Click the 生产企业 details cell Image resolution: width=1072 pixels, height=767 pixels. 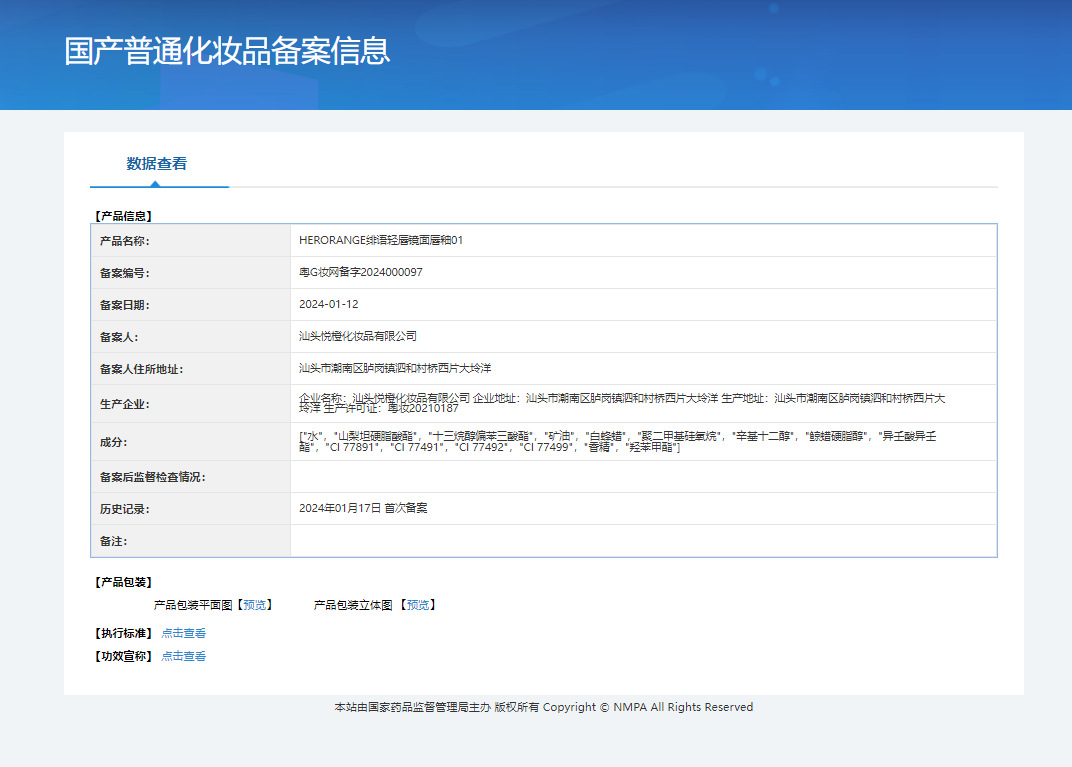pyautogui.click(x=621, y=403)
